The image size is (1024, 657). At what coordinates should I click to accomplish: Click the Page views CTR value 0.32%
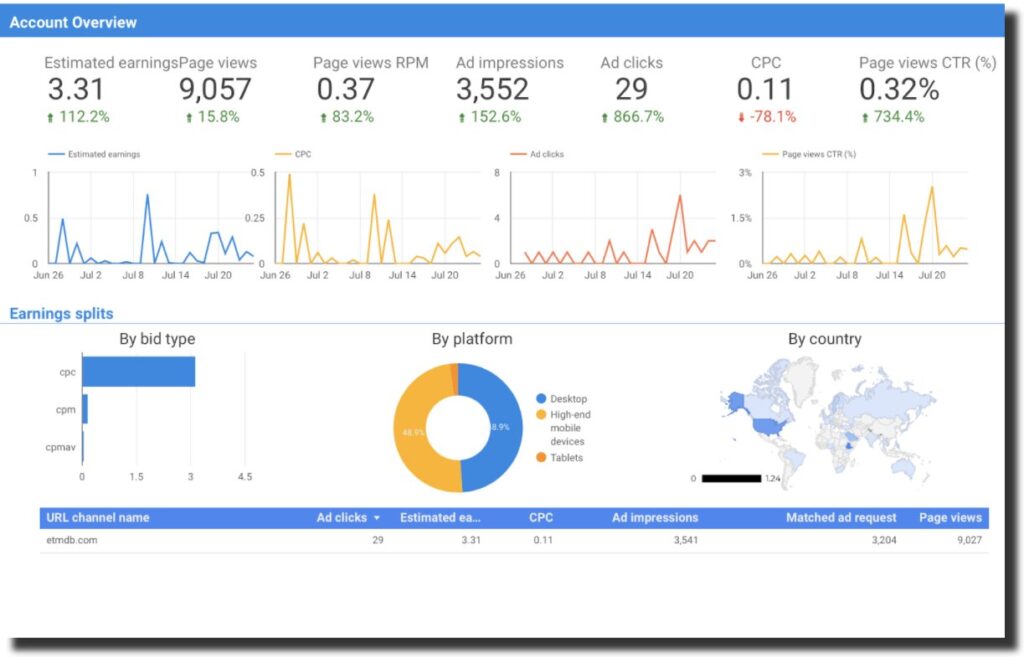(x=899, y=89)
